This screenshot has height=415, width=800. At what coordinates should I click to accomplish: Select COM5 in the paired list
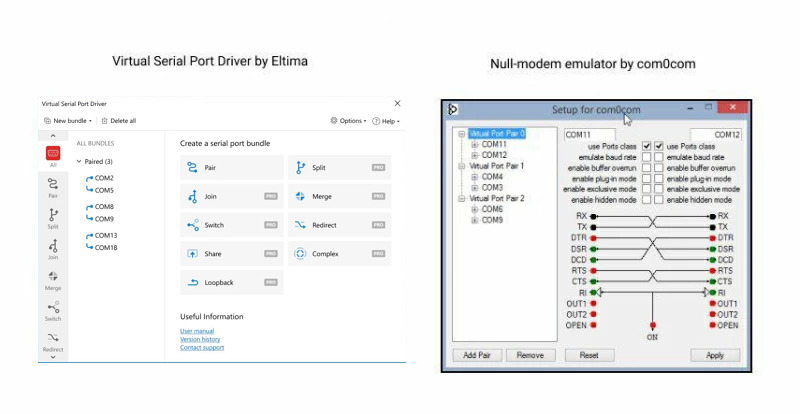[104, 190]
